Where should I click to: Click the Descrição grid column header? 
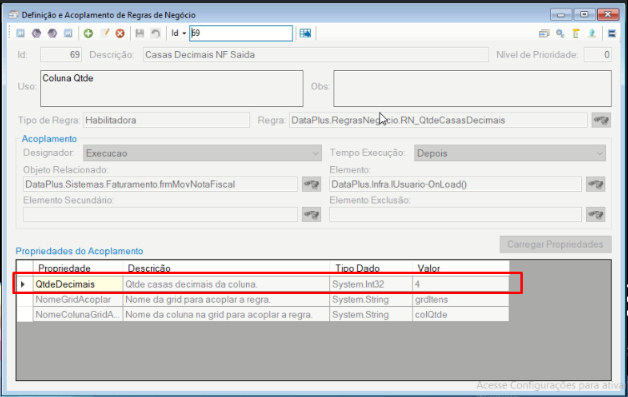[226, 268]
